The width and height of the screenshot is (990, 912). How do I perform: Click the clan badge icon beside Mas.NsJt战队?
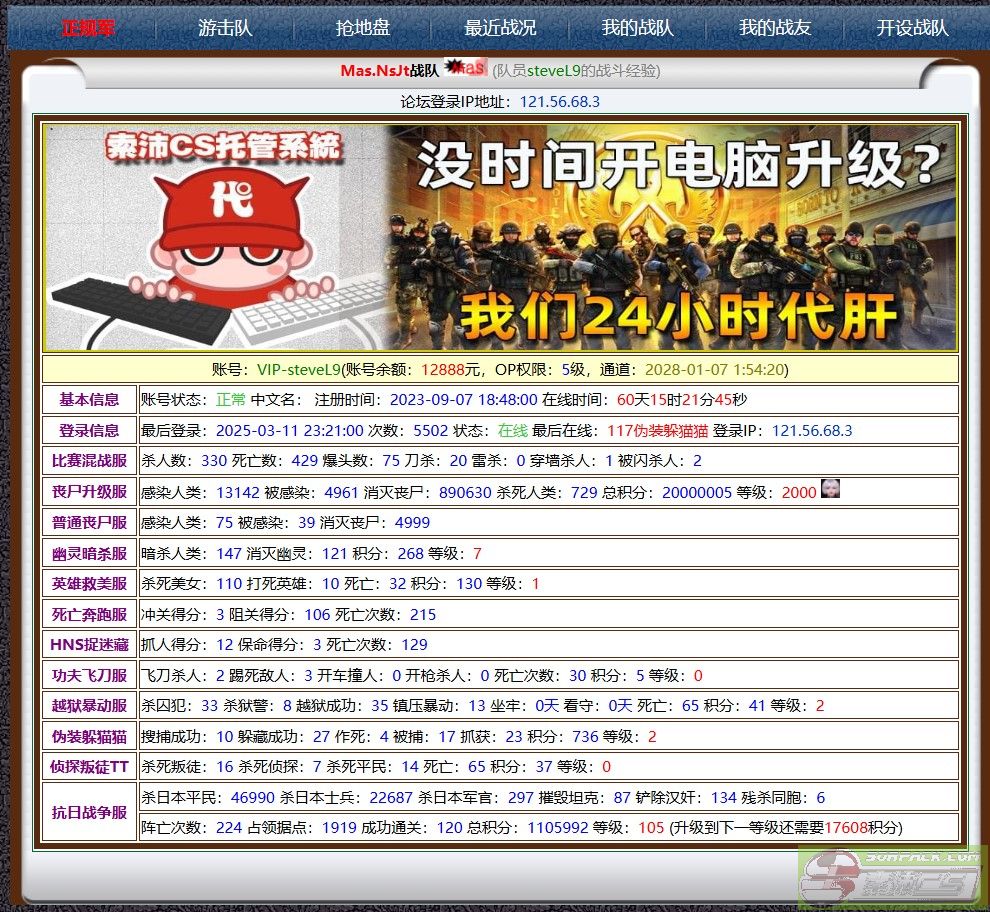465,69
